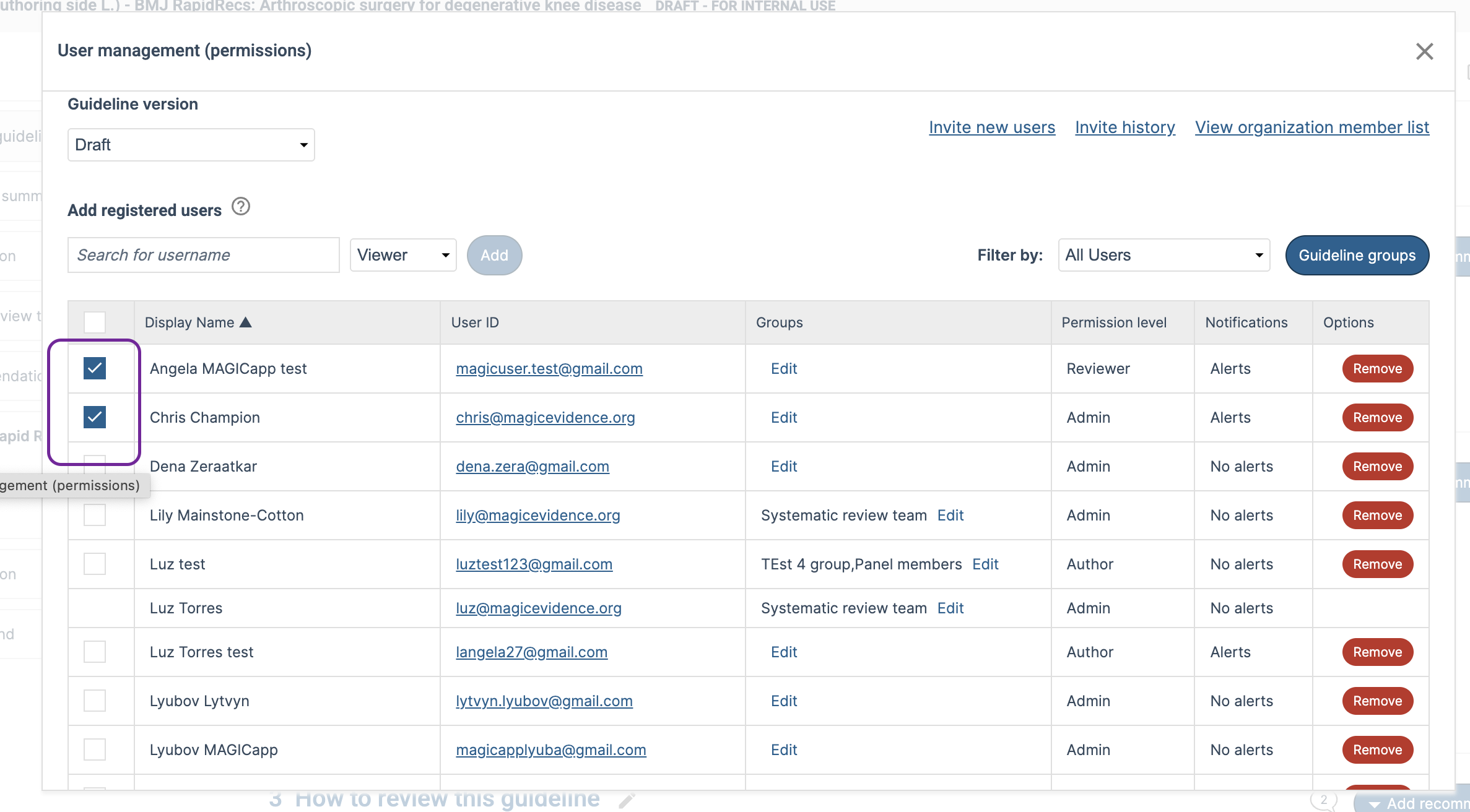Open lily@magicevidence.org user ID link
This screenshot has height=812, width=1470.
[x=538, y=516]
